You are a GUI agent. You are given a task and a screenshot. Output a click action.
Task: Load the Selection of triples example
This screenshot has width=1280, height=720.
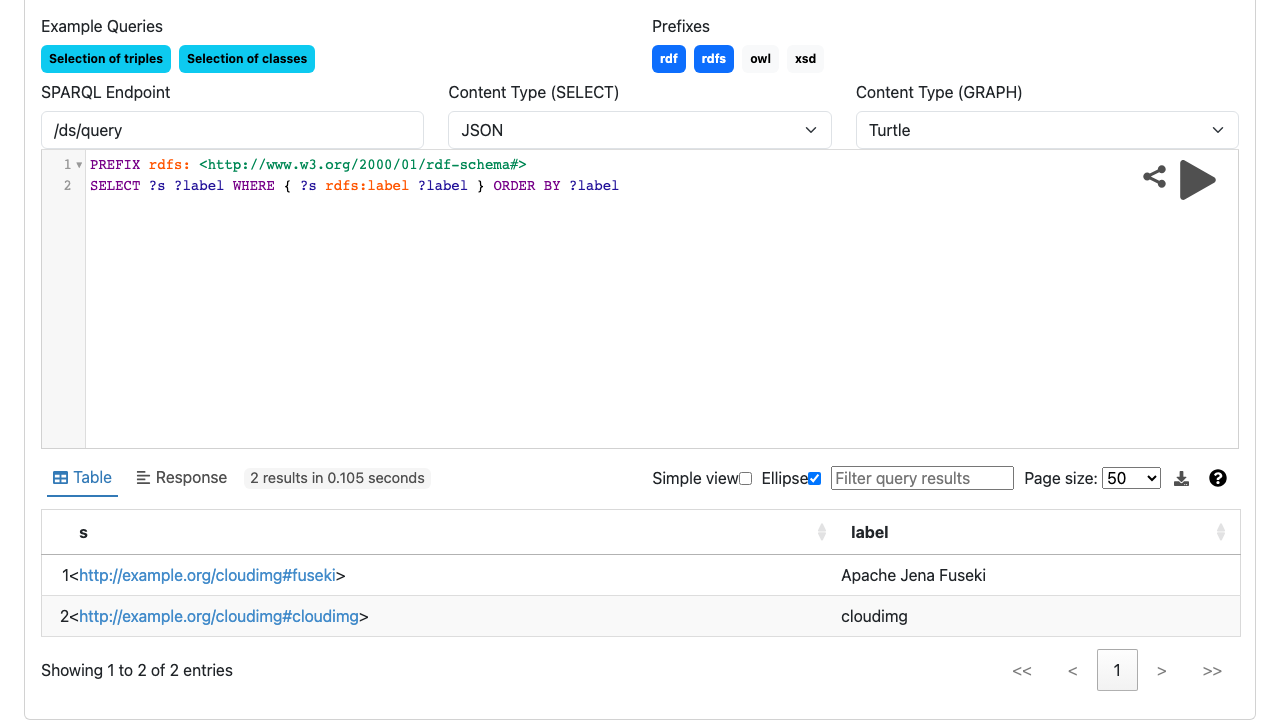106,59
